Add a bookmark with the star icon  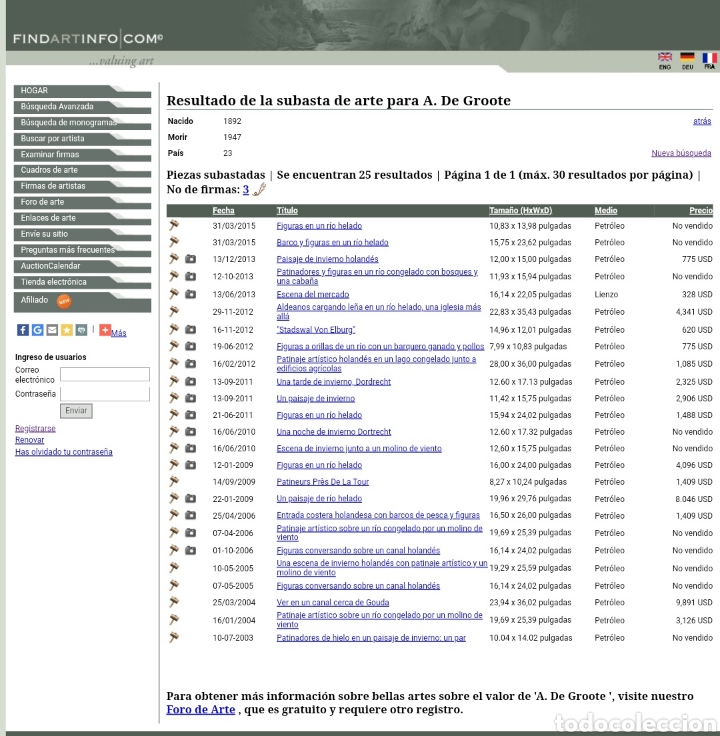67,330
